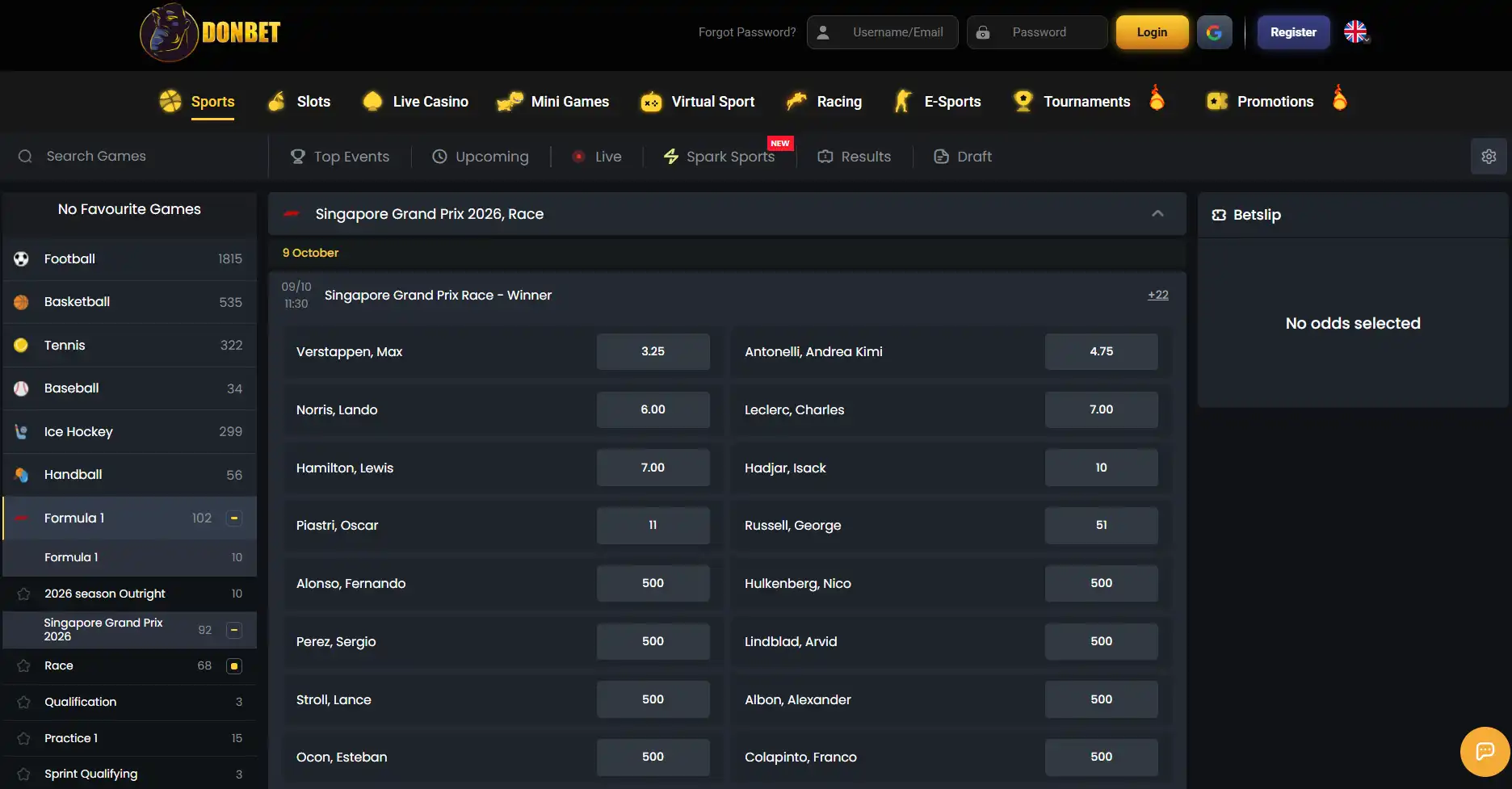Click the DonBet logo
The image size is (1512, 789).
[x=210, y=32]
